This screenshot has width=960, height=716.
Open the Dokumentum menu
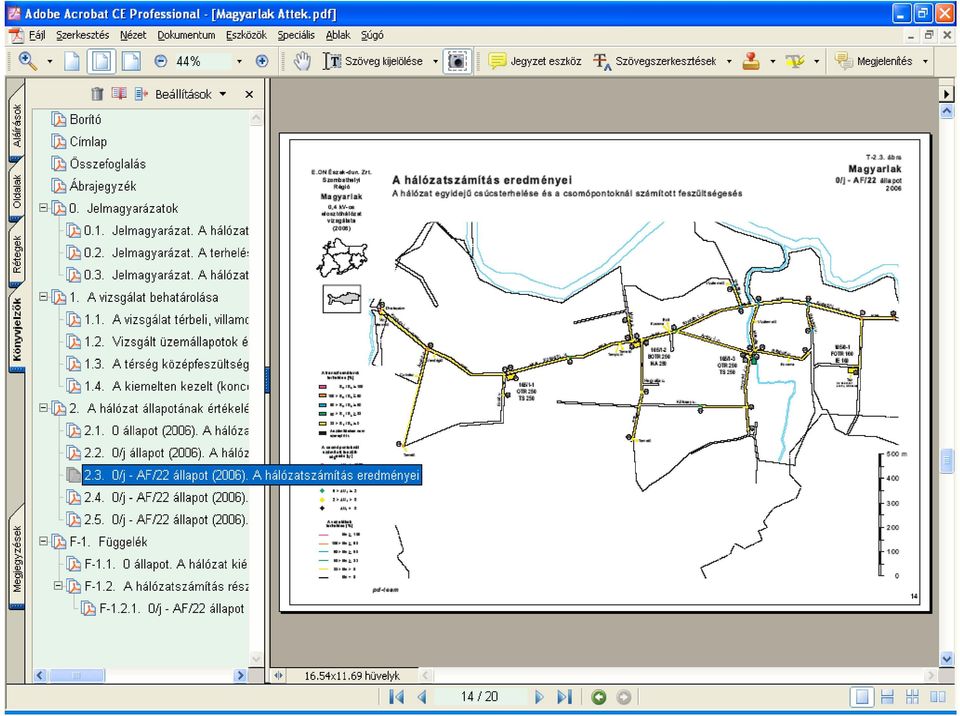(186, 35)
